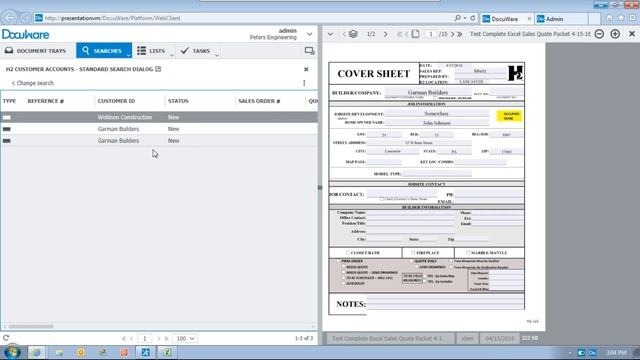Close the document viewer

click(632, 34)
